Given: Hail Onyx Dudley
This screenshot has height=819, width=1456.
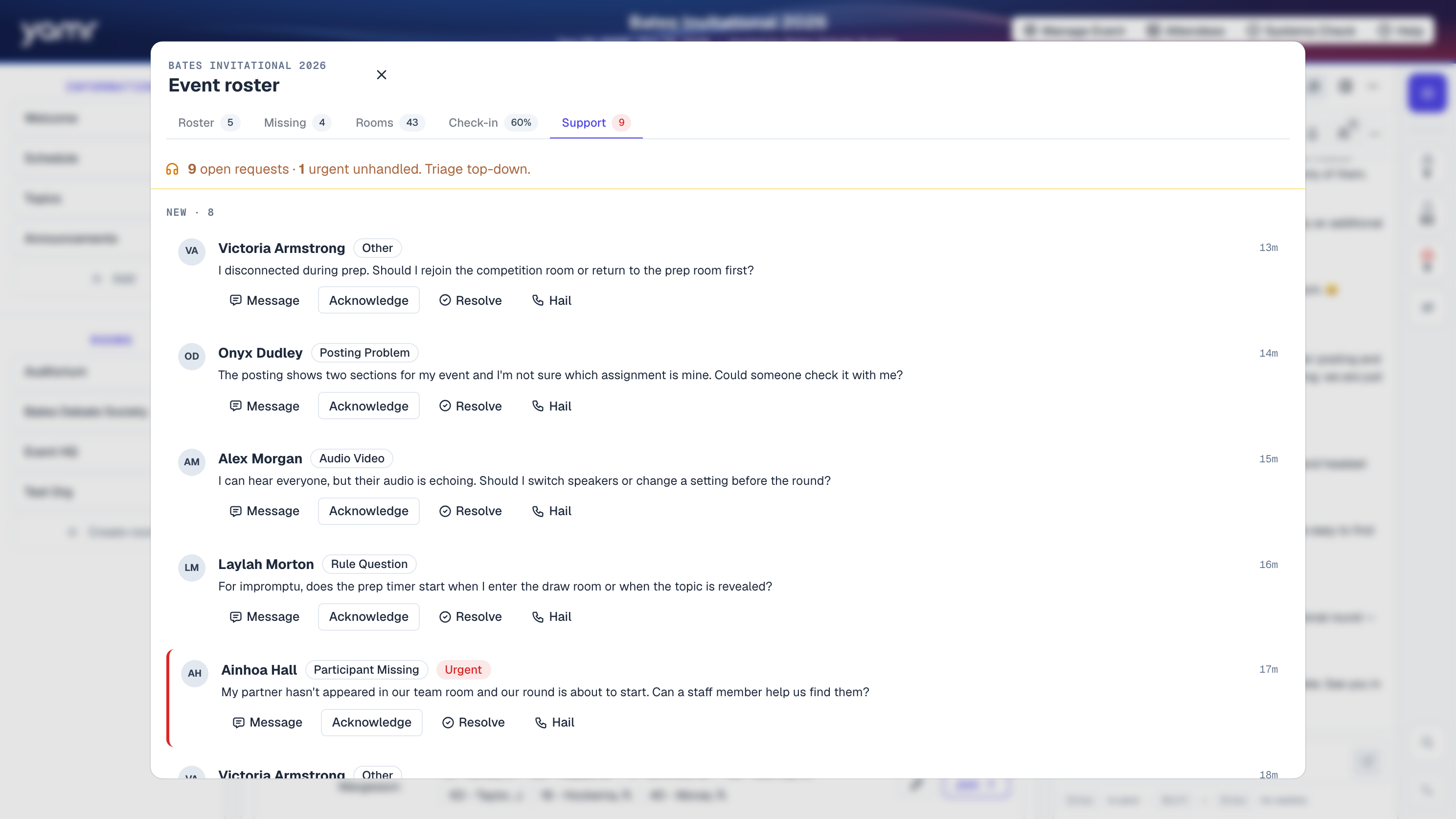Looking at the screenshot, I should (x=552, y=406).
